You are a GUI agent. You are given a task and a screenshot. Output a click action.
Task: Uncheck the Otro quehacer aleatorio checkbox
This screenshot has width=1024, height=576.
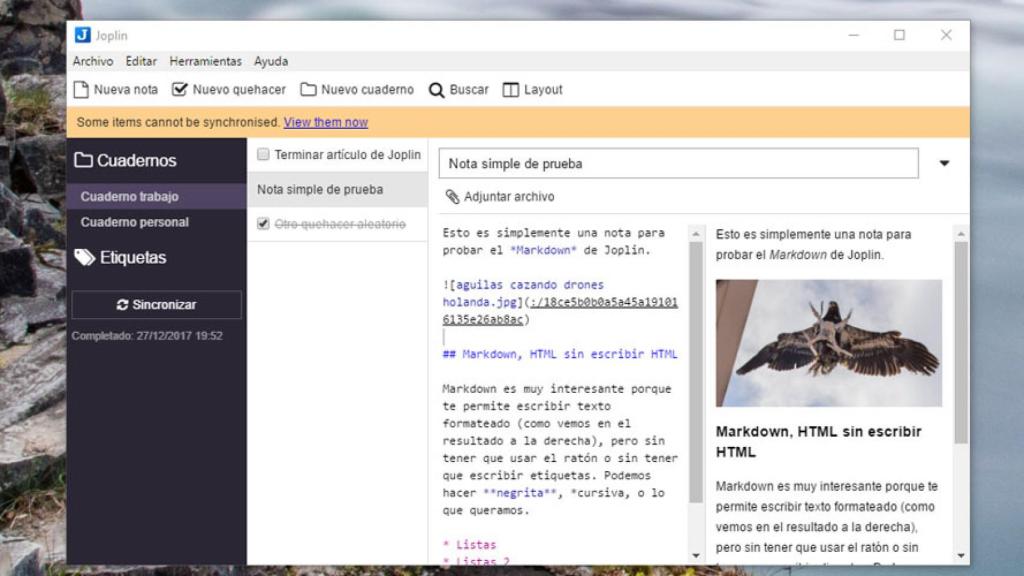point(266,225)
